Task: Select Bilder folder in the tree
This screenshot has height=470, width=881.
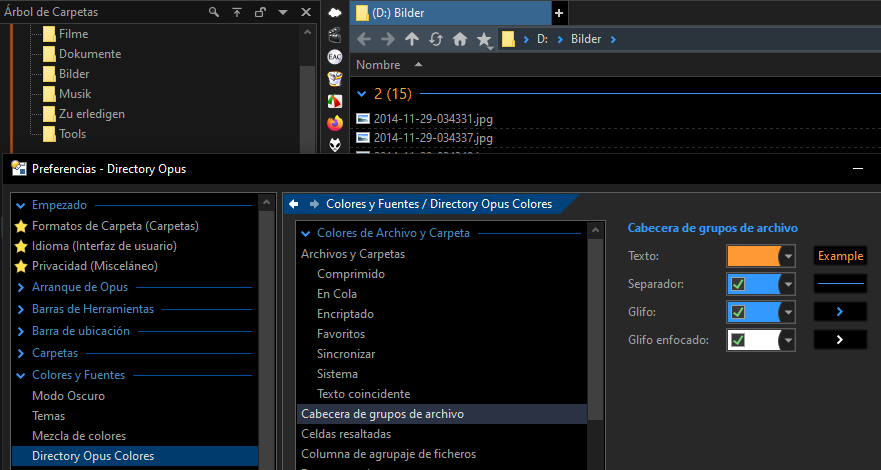Action: coord(74,74)
